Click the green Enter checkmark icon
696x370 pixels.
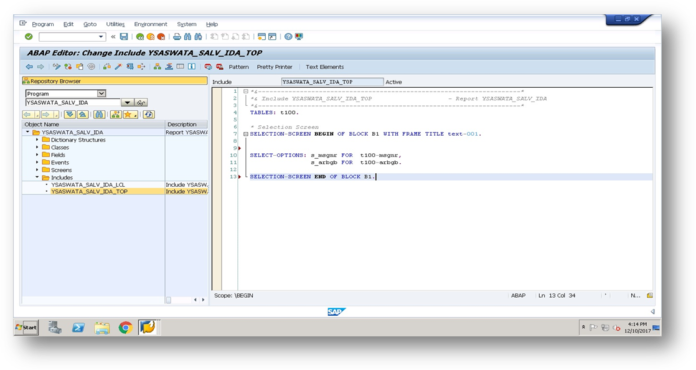point(29,36)
